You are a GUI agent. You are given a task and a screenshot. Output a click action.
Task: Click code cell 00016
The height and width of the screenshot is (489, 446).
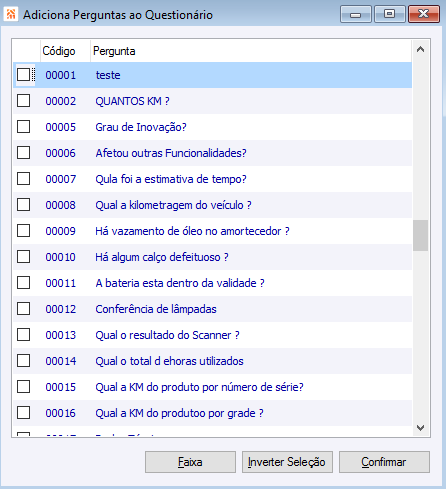(x=61, y=413)
